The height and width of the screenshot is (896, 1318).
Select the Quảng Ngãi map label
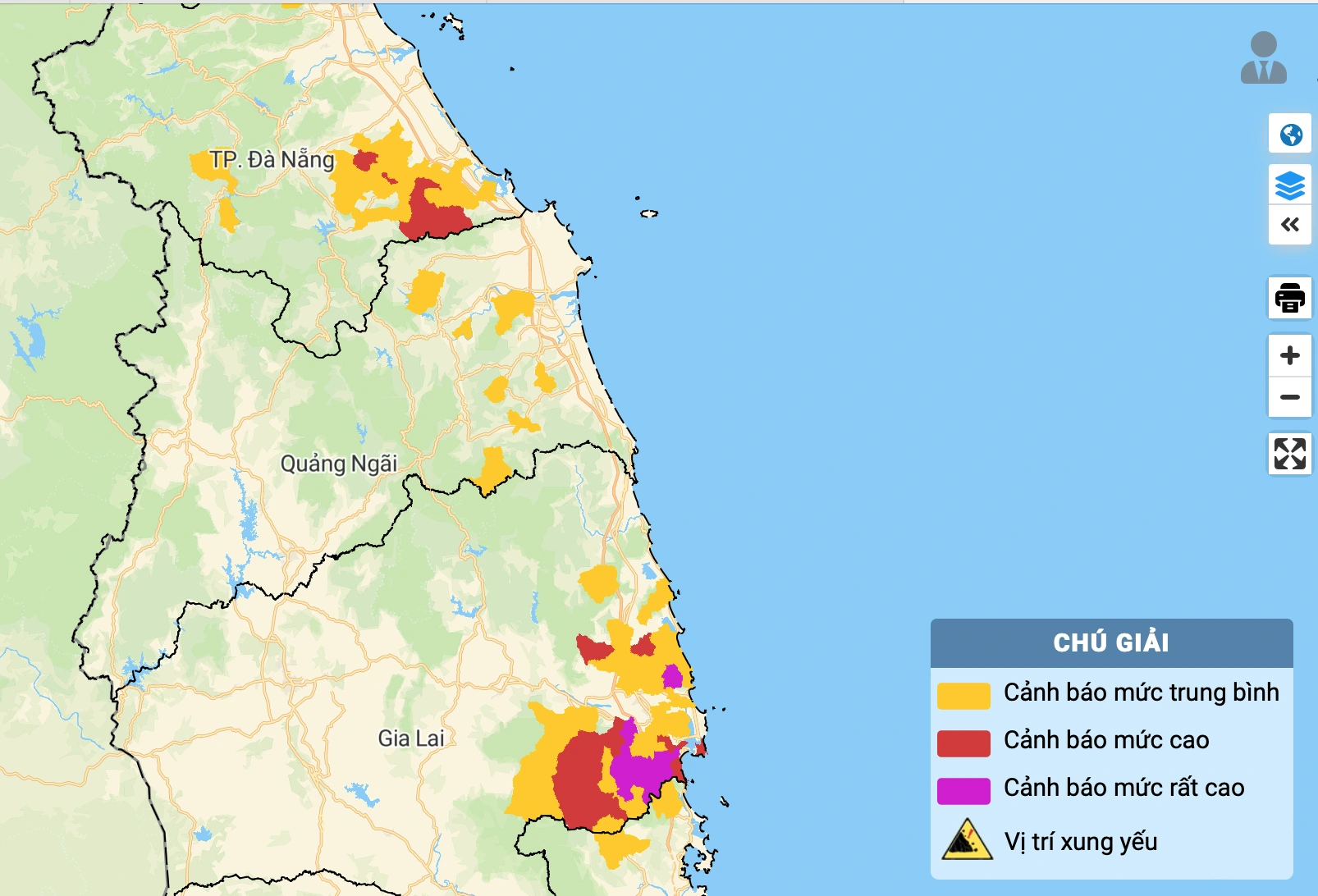(x=339, y=464)
